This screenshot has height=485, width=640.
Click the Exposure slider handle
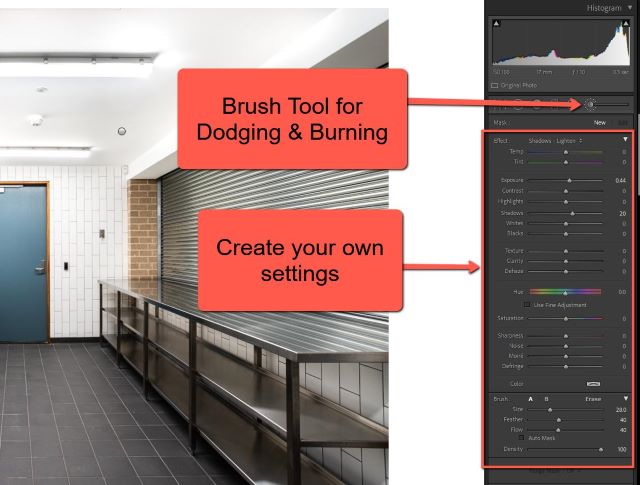pyautogui.click(x=569, y=180)
